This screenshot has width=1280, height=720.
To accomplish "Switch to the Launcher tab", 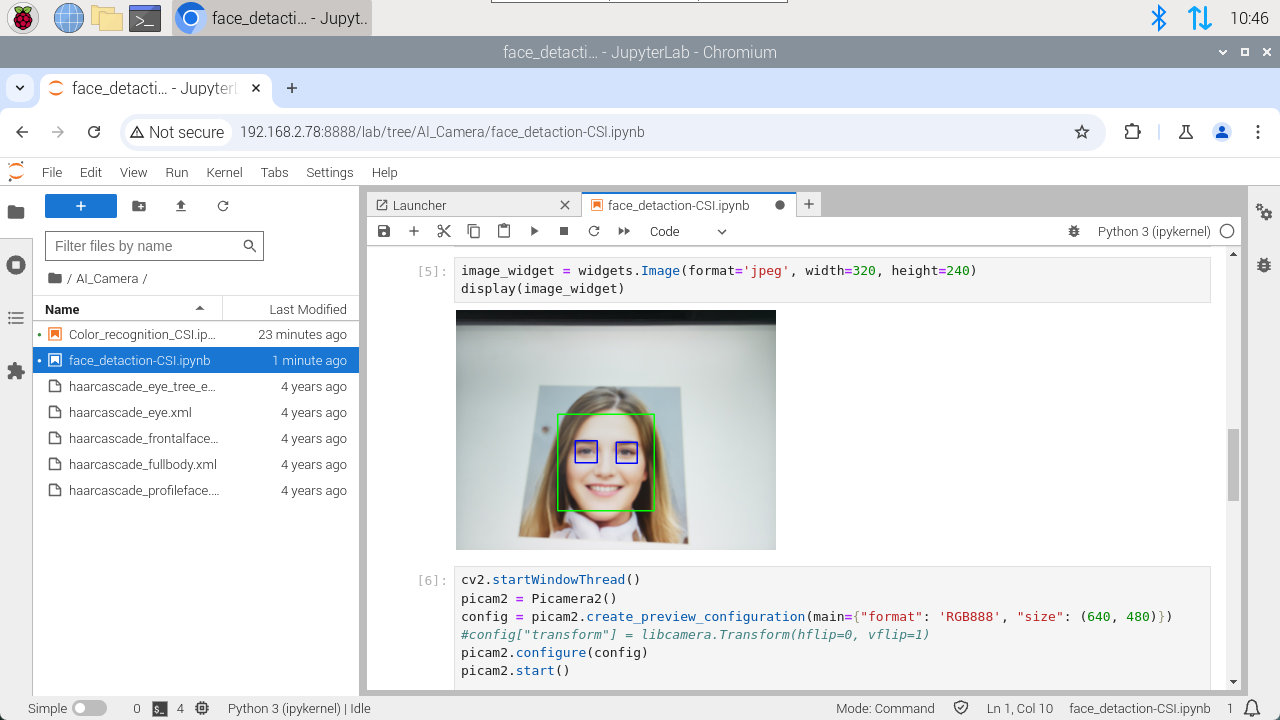I will [464, 205].
